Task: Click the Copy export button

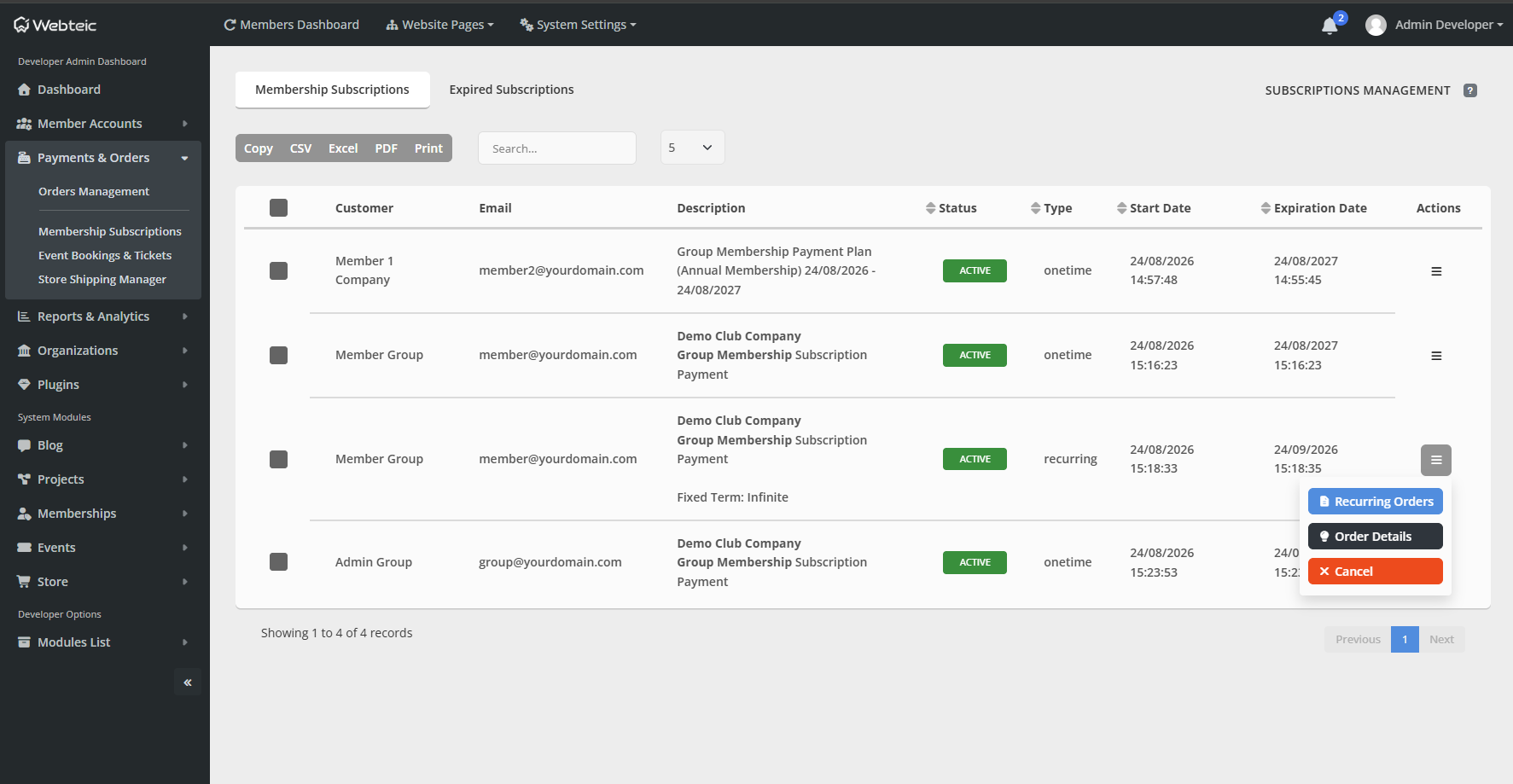Action: [x=259, y=148]
